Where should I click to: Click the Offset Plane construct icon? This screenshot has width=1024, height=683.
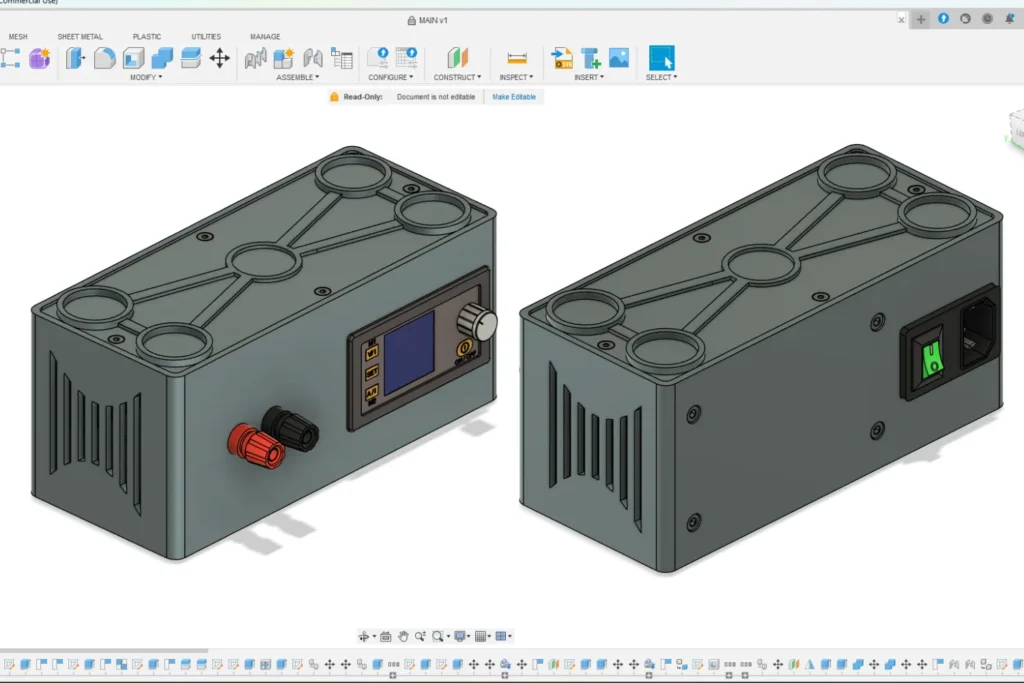457,58
